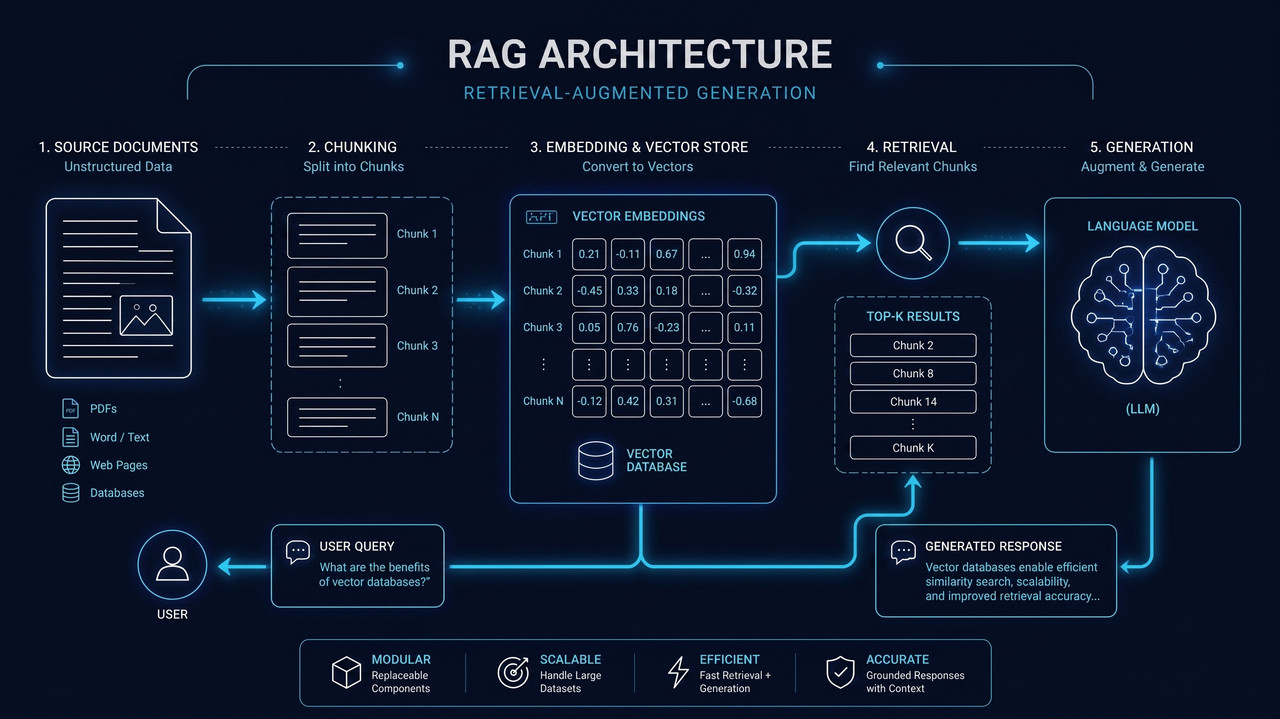Click the Top-K Results panel title
Image resolution: width=1280 pixels, height=719 pixels.
[x=913, y=316]
